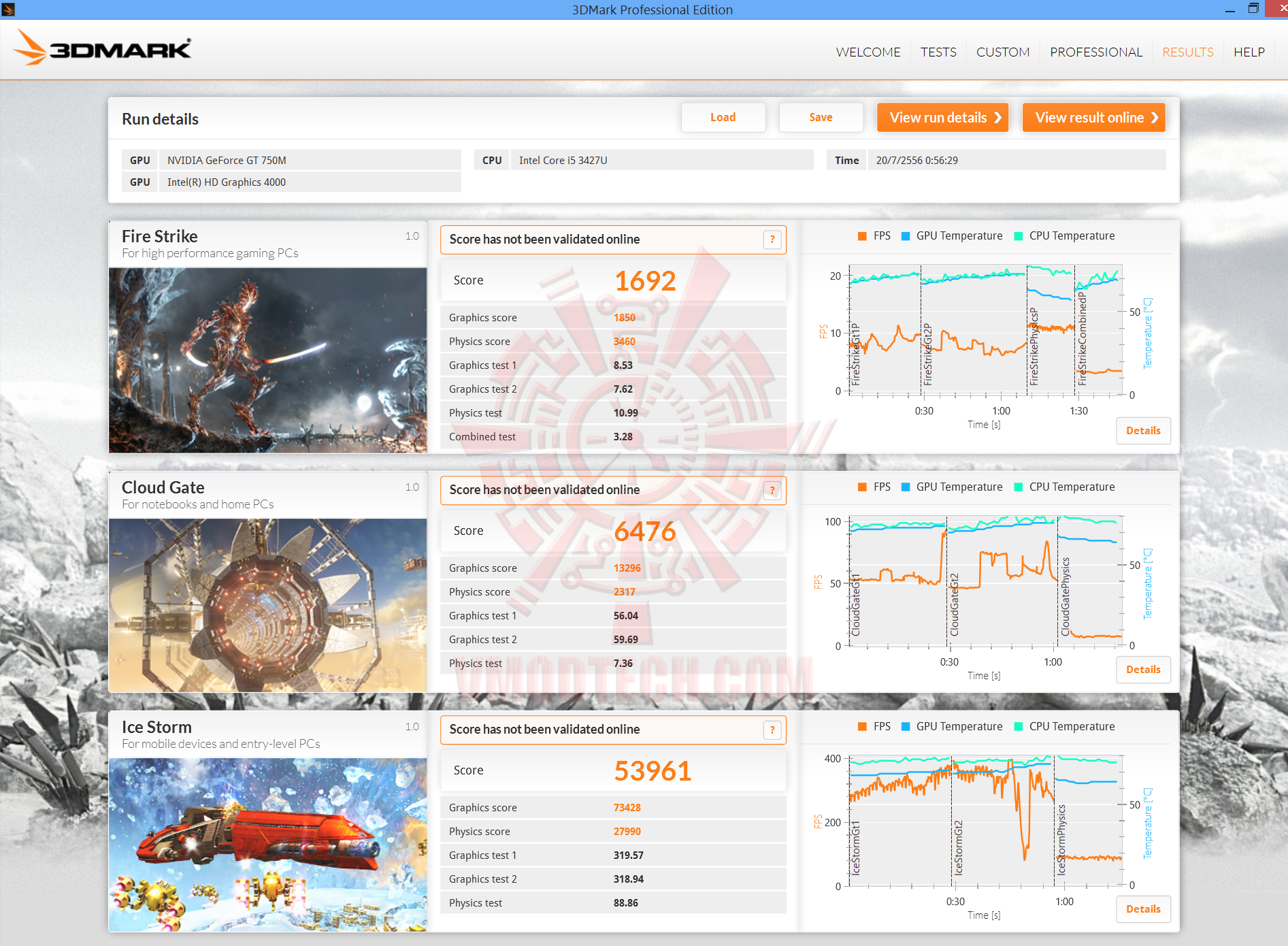Click Ice Storm physics score 27990
Viewport: 1288px width, 946px height.
pyautogui.click(x=627, y=832)
